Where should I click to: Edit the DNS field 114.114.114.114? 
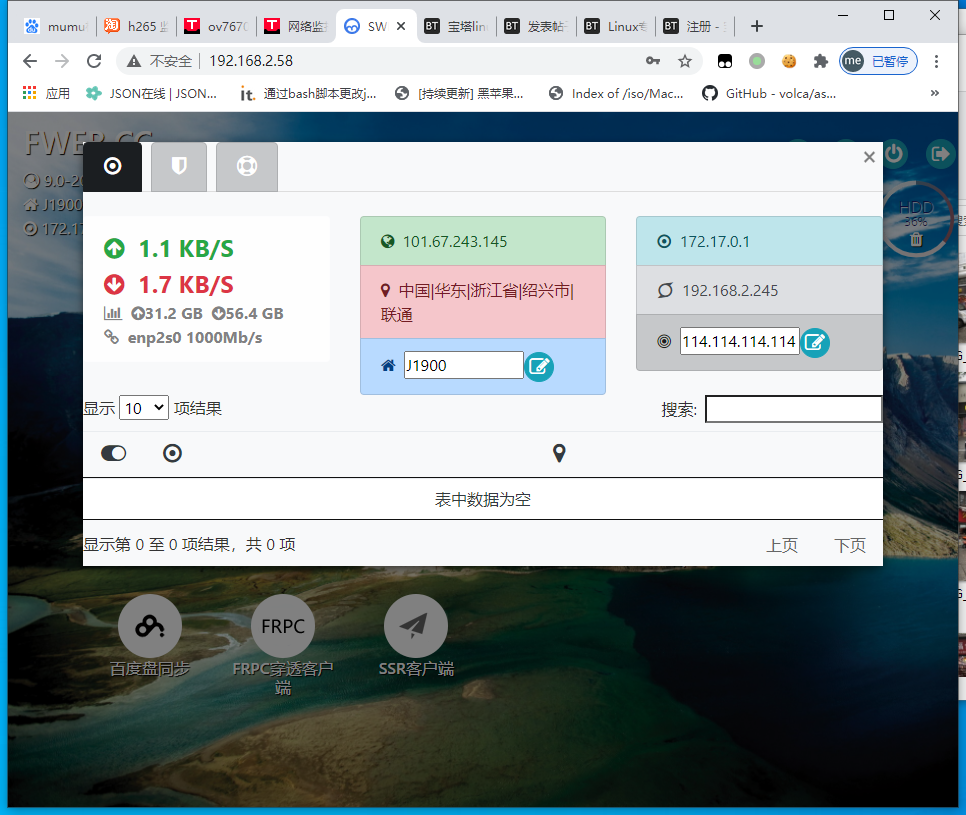[x=739, y=341]
